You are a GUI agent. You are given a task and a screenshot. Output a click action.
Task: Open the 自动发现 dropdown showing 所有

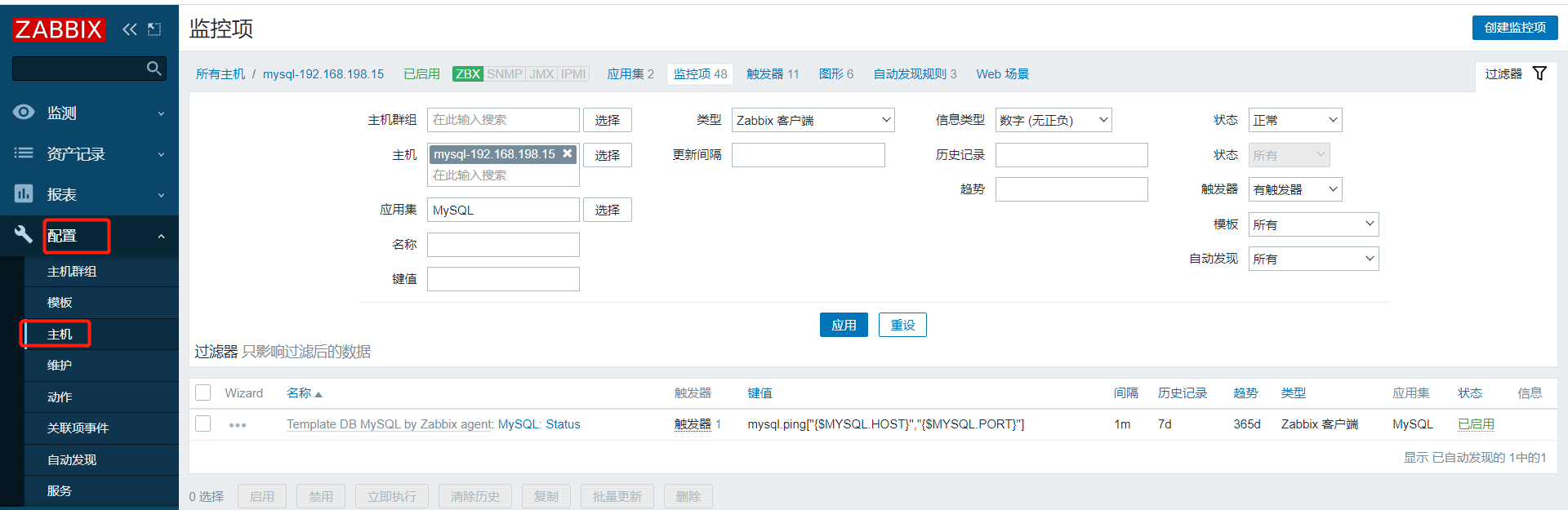click(1313, 259)
